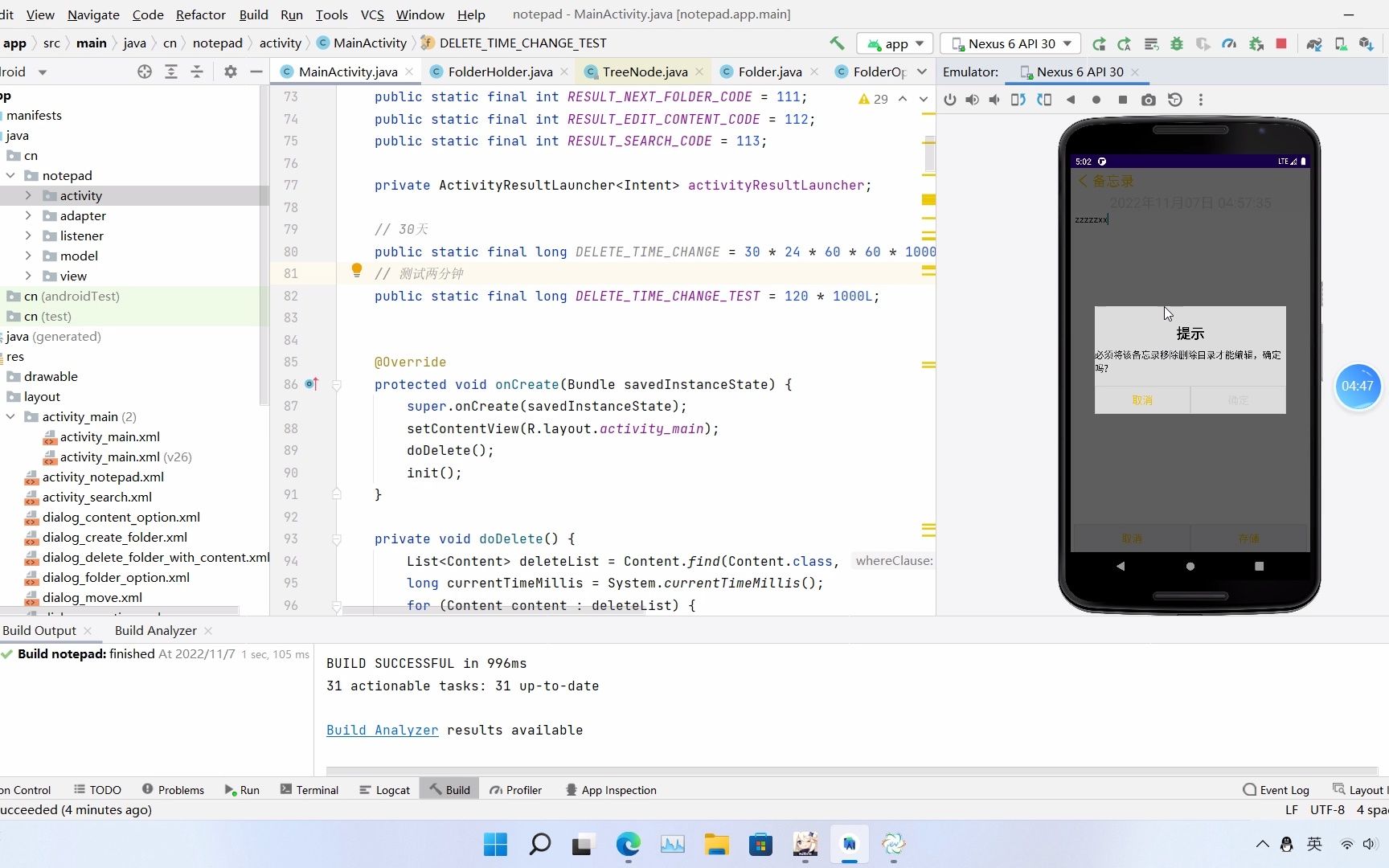Click the override gutter icon on line 86
The image size is (1389, 868).
(x=312, y=384)
